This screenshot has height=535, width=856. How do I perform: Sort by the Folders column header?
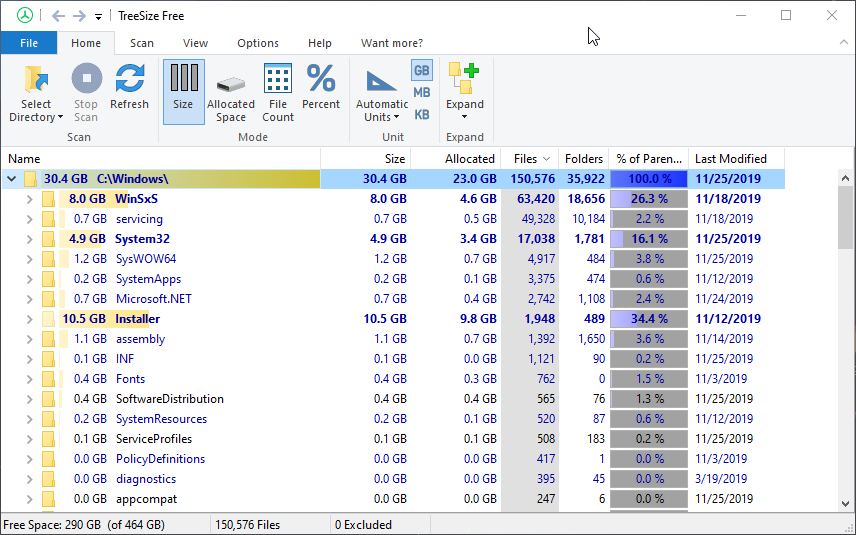[584, 159]
